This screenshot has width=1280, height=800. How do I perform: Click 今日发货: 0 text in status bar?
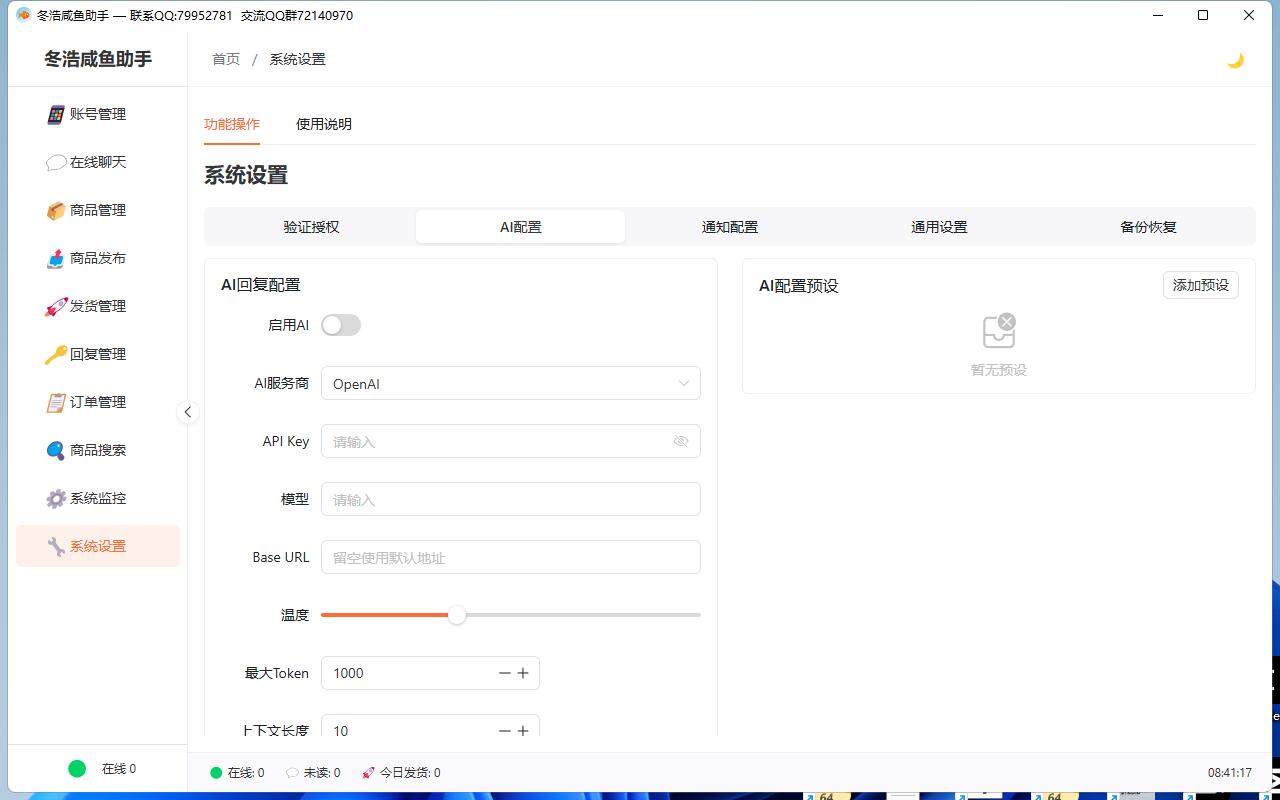410,773
